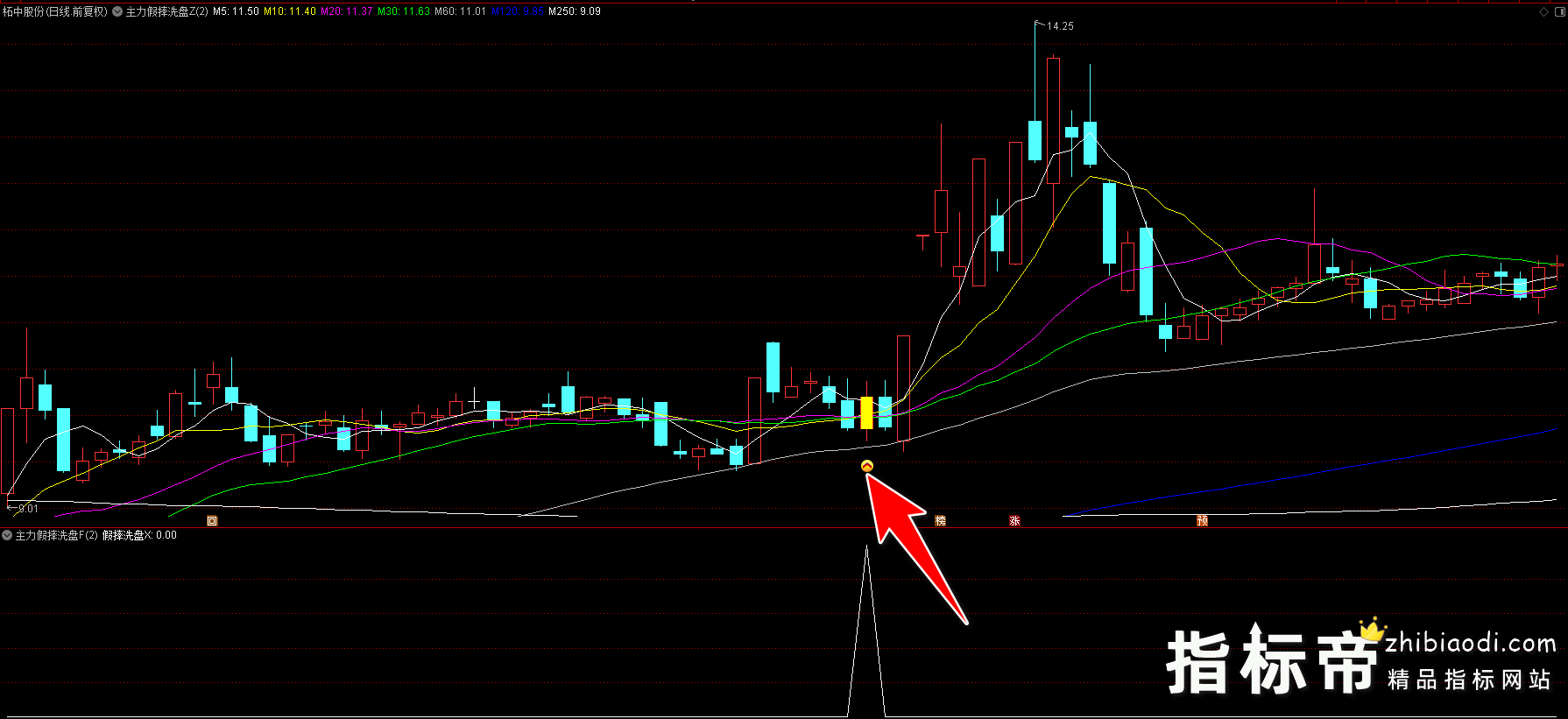Screen dimensions: 1568x719
Task: Click the 主力假摔洗盘F(2) sub-indicator name
Action: (x=57, y=535)
